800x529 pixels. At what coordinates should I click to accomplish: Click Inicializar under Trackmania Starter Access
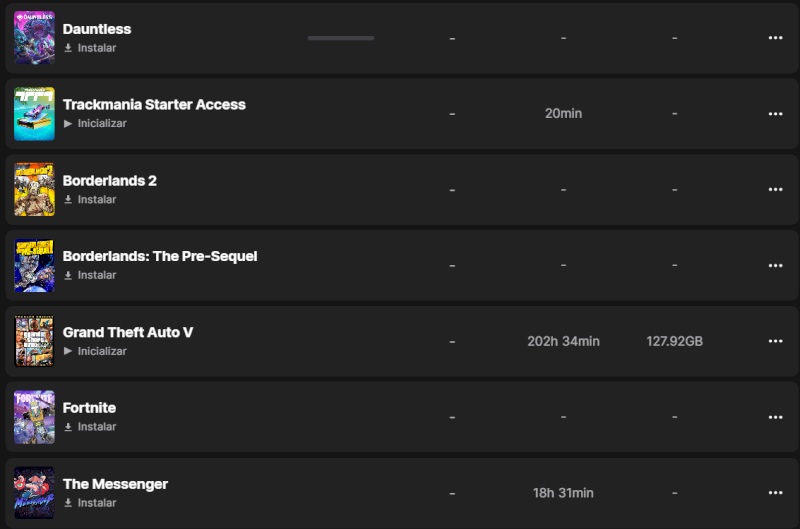[x=101, y=124]
